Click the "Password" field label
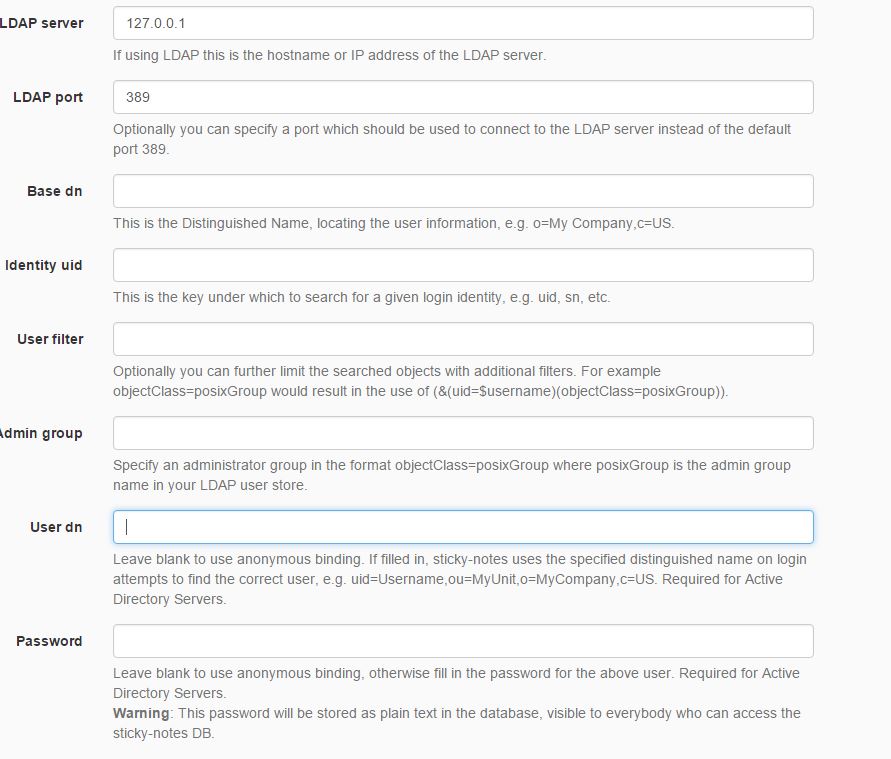 click(x=49, y=641)
